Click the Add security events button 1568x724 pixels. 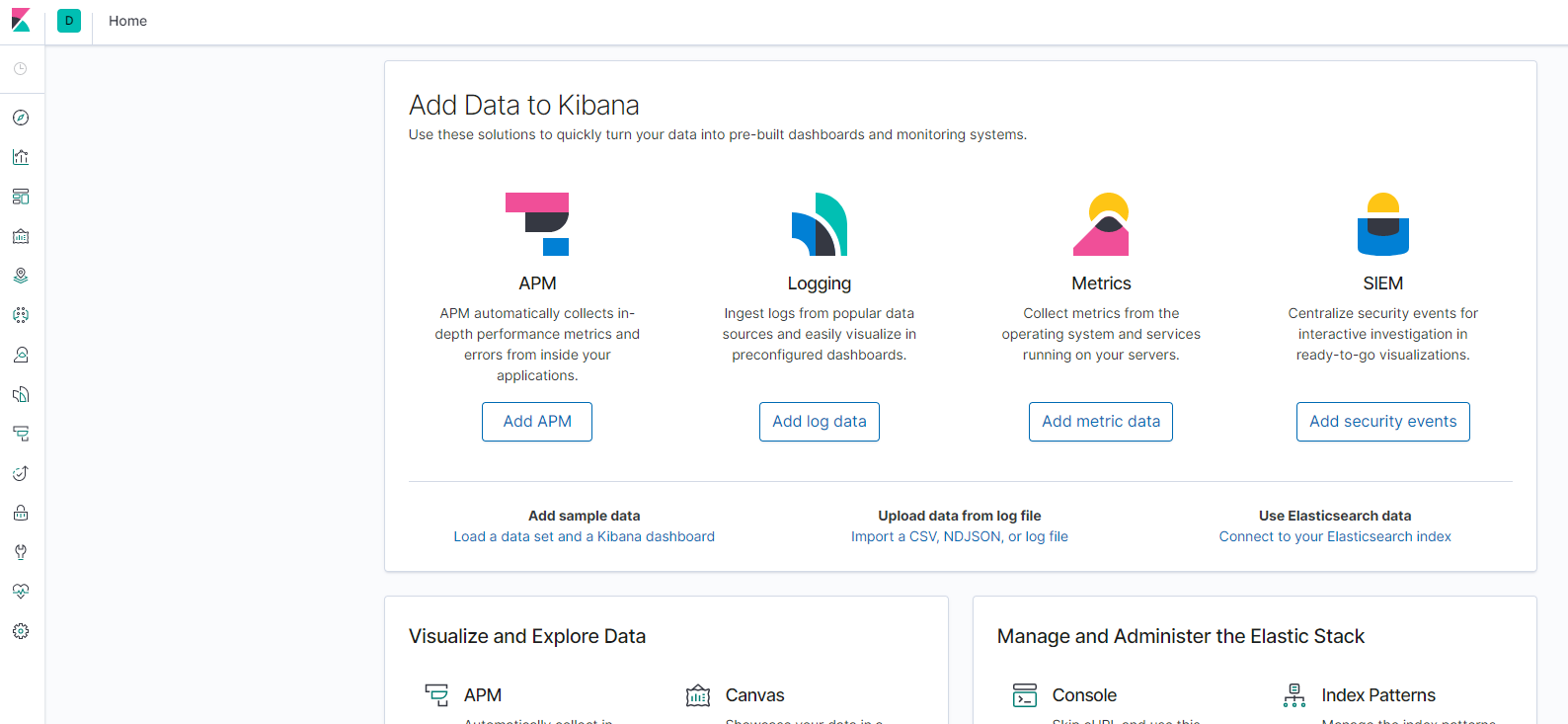point(1383,422)
